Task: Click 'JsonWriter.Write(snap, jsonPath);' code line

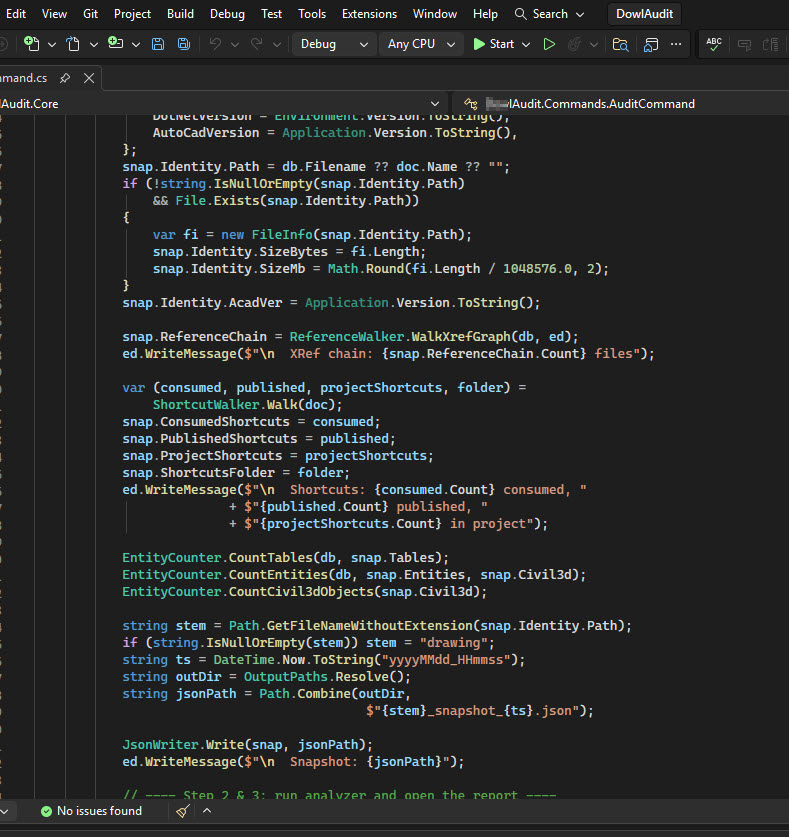Action: [248, 745]
